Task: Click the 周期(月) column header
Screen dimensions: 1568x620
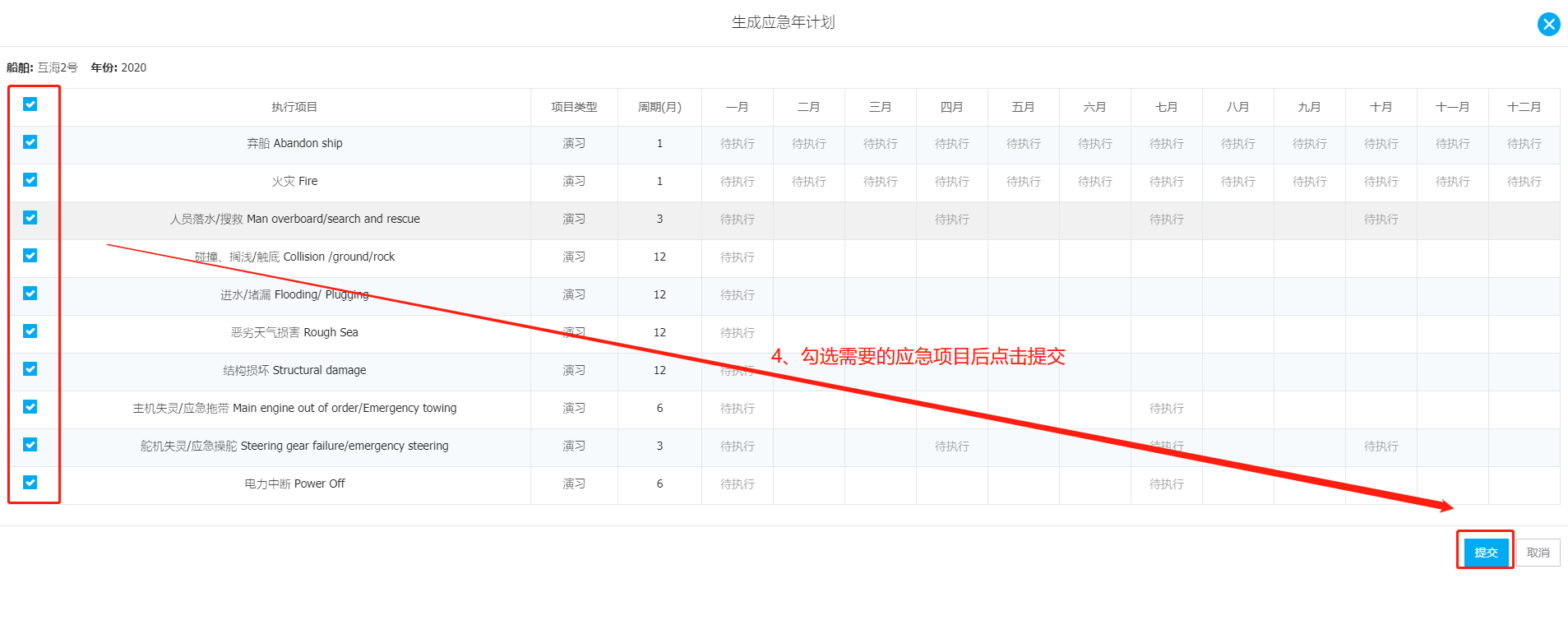Action: [x=659, y=107]
